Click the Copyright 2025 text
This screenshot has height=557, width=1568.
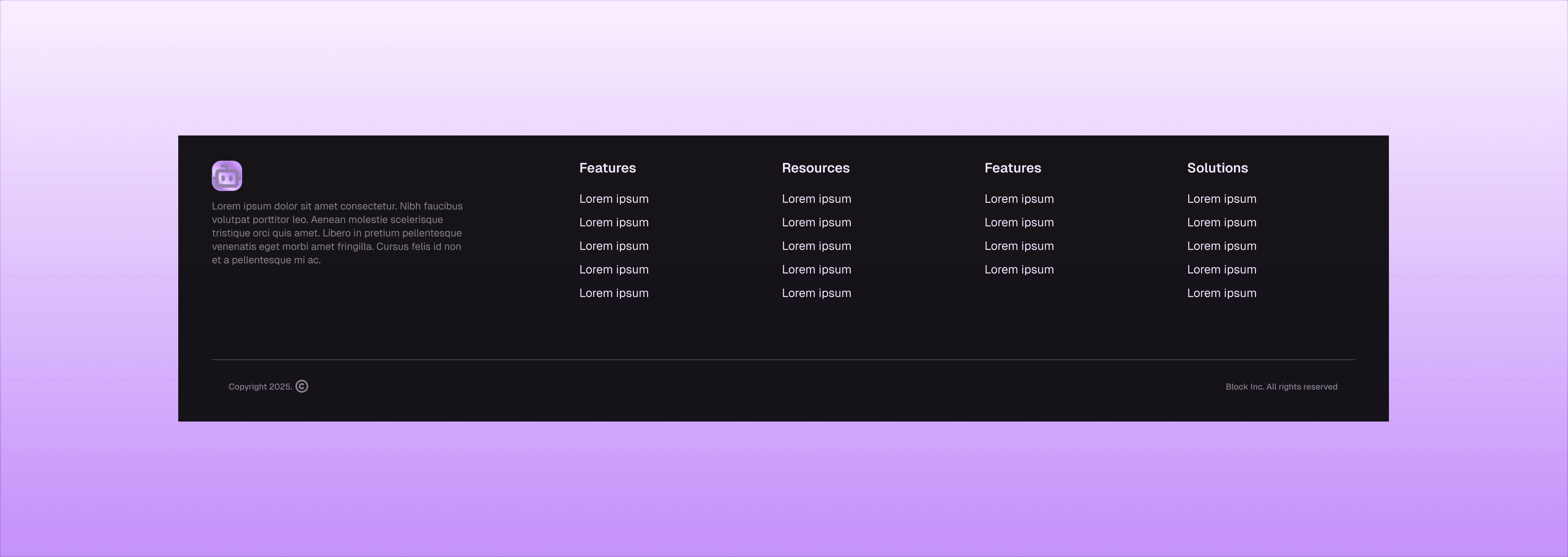pyautogui.click(x=261, y=386)
